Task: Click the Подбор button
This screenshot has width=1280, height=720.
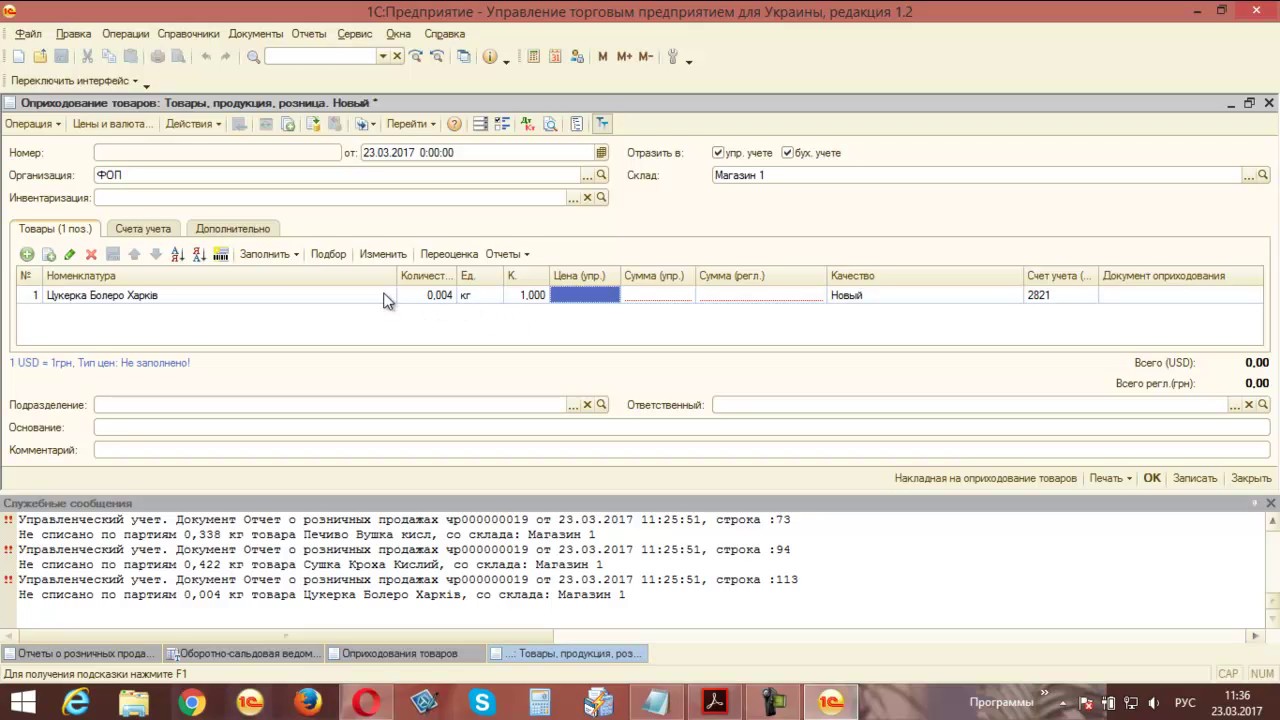Action: coord(328,254)
